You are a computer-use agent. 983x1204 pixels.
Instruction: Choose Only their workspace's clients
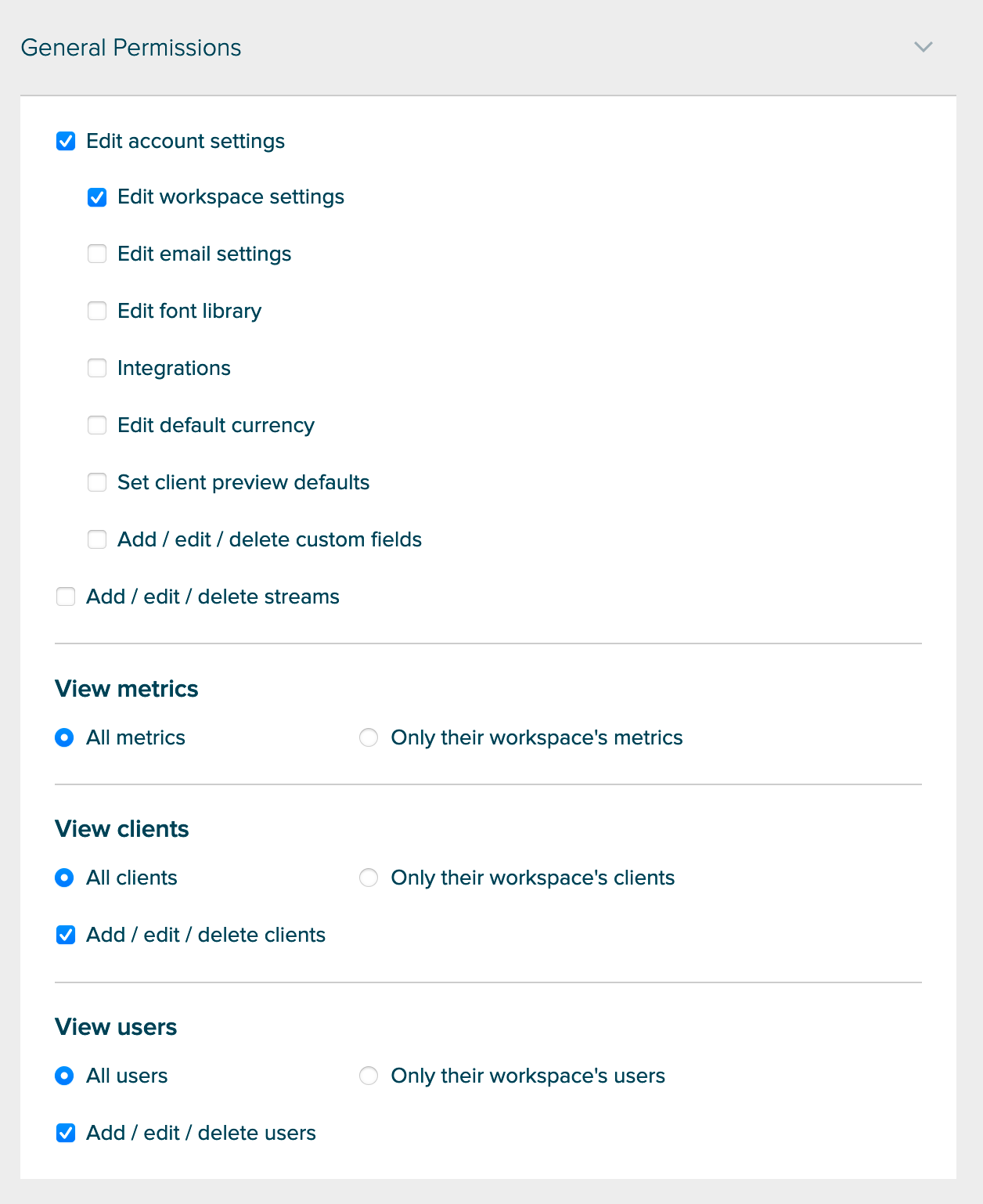(369, 878)
